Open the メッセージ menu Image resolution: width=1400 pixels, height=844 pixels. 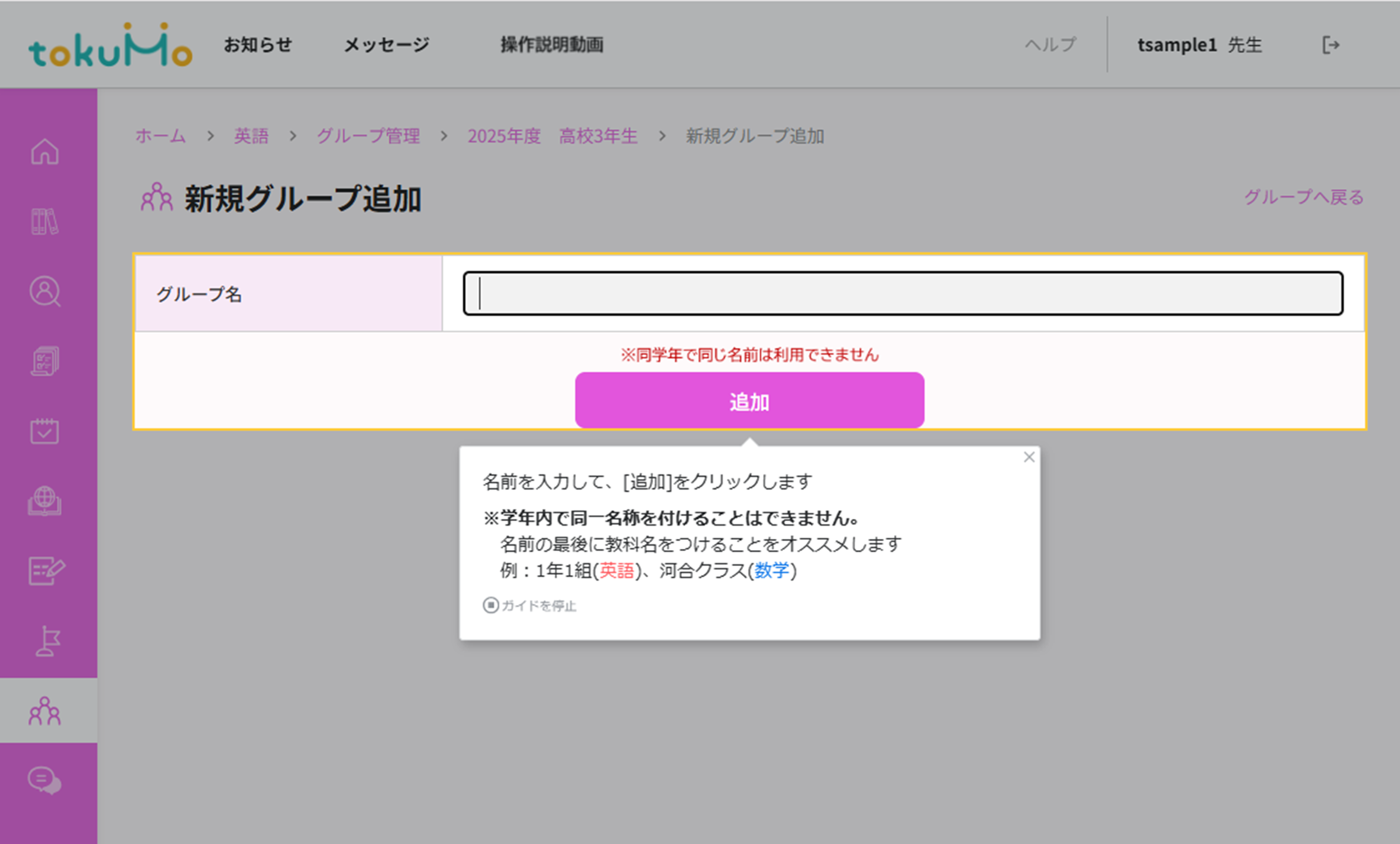click(387, 45)
